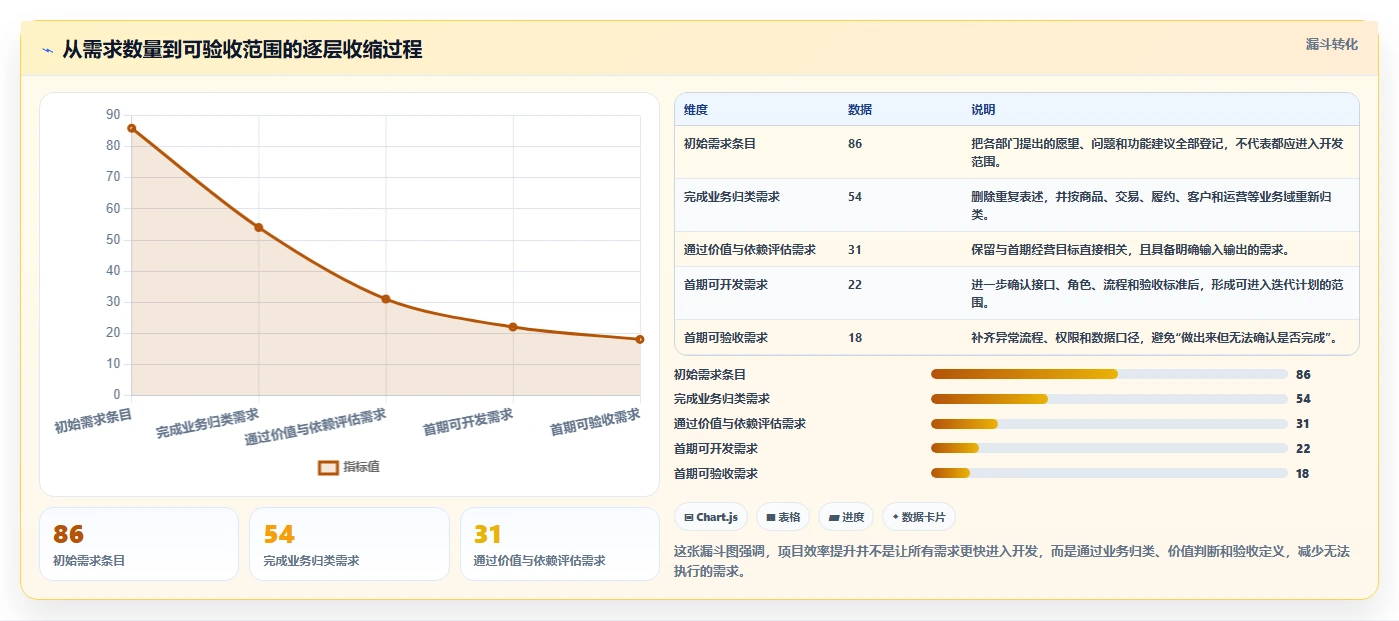
Task: Click the chart data point for 通过价值与依赖评估需求
Action: 386,299
